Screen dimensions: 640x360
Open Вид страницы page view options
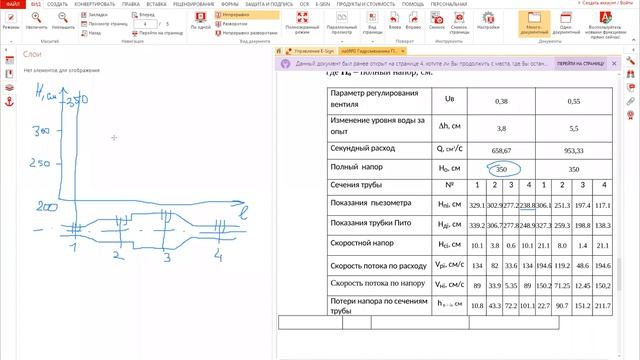pos(372,22)
